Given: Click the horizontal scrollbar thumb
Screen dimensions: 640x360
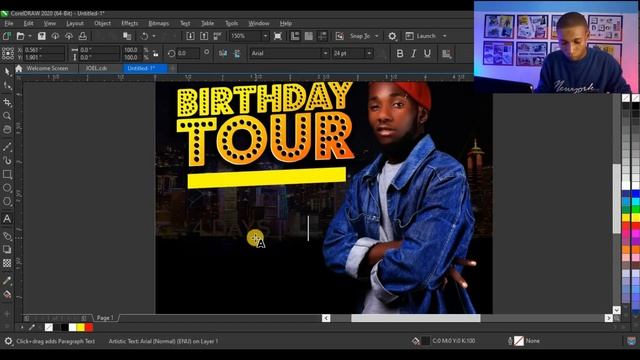Looking at the screenshot, I should [x=416, y=318].
